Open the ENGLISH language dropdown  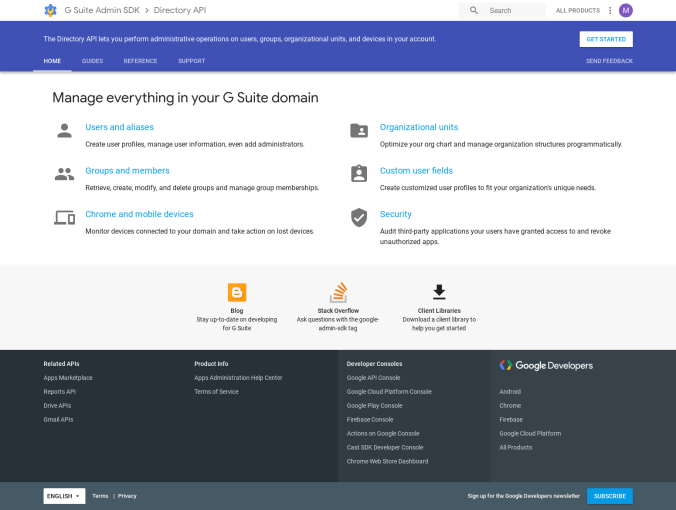(64, 496)
